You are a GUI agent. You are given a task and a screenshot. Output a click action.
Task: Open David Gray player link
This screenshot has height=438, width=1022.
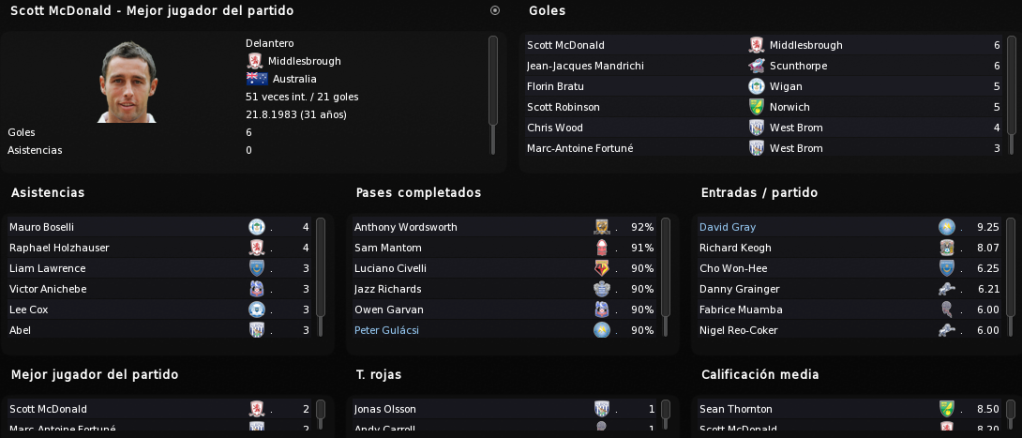[727, 227]
